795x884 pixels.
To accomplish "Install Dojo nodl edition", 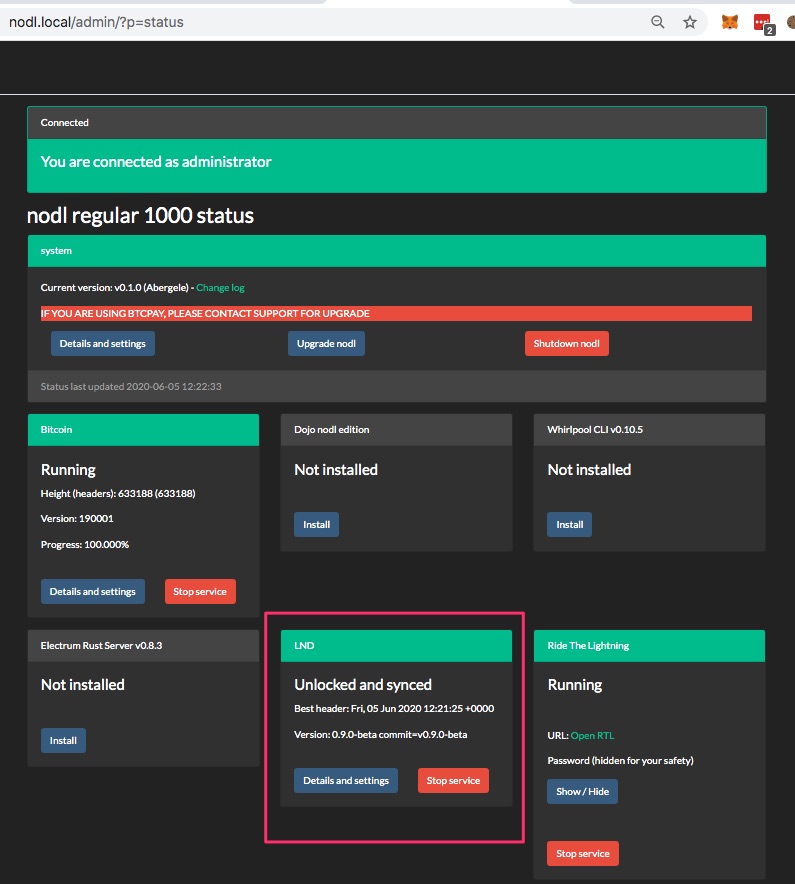I will tap(316, 524).
